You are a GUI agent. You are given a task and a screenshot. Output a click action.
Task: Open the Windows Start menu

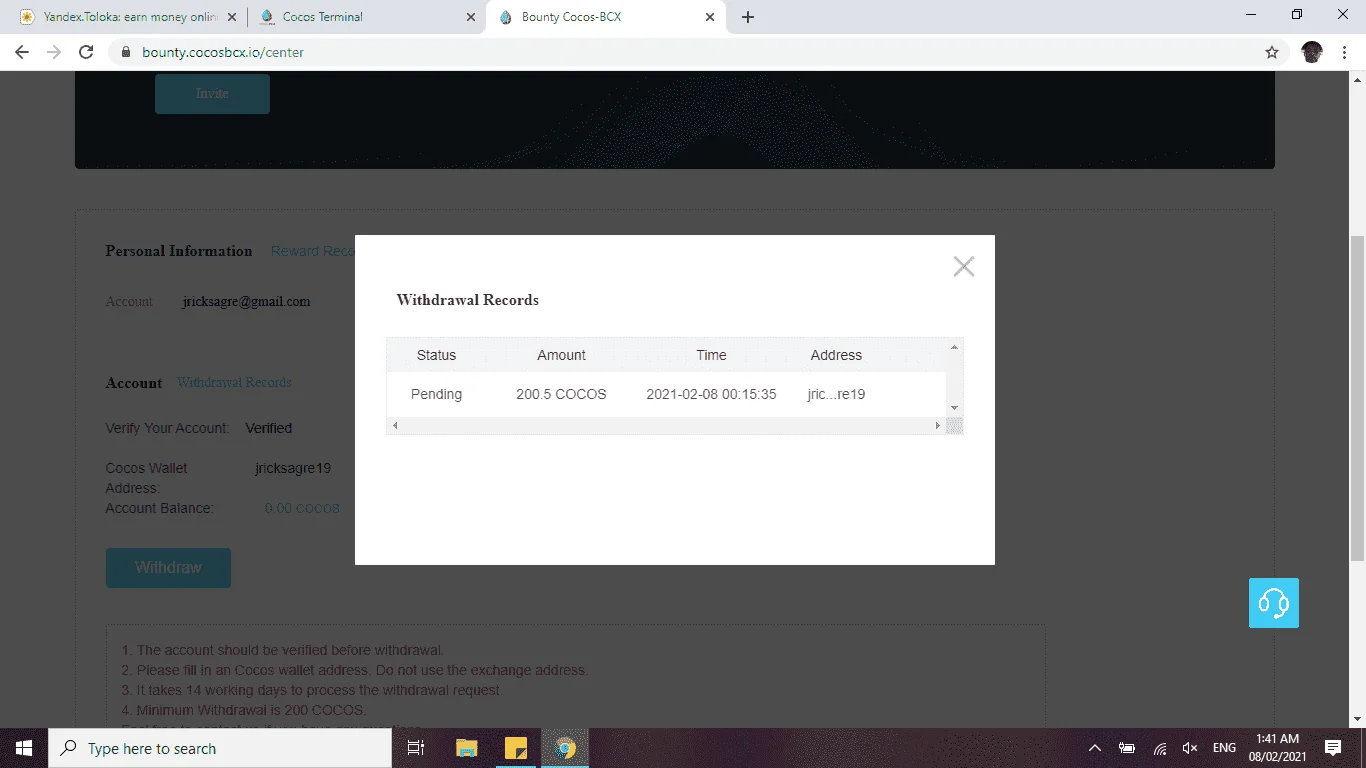[x=24, y=748]
